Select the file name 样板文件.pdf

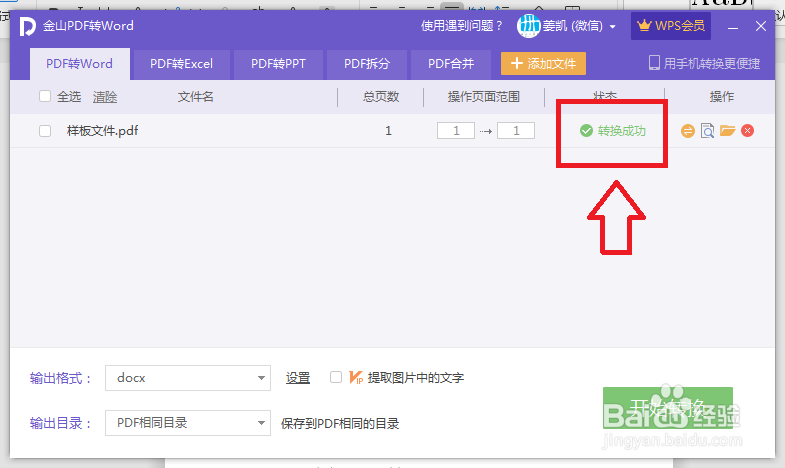[103, 131]
